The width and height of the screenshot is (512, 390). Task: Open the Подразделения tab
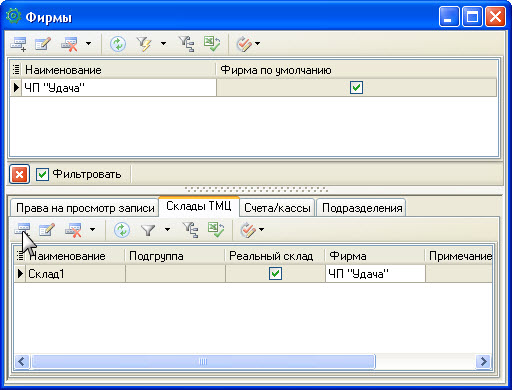click(362, 208)
